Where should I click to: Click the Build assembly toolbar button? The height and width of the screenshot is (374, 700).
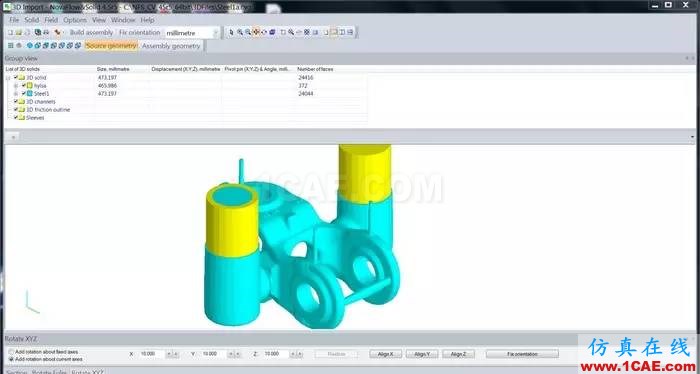(91, 33)
